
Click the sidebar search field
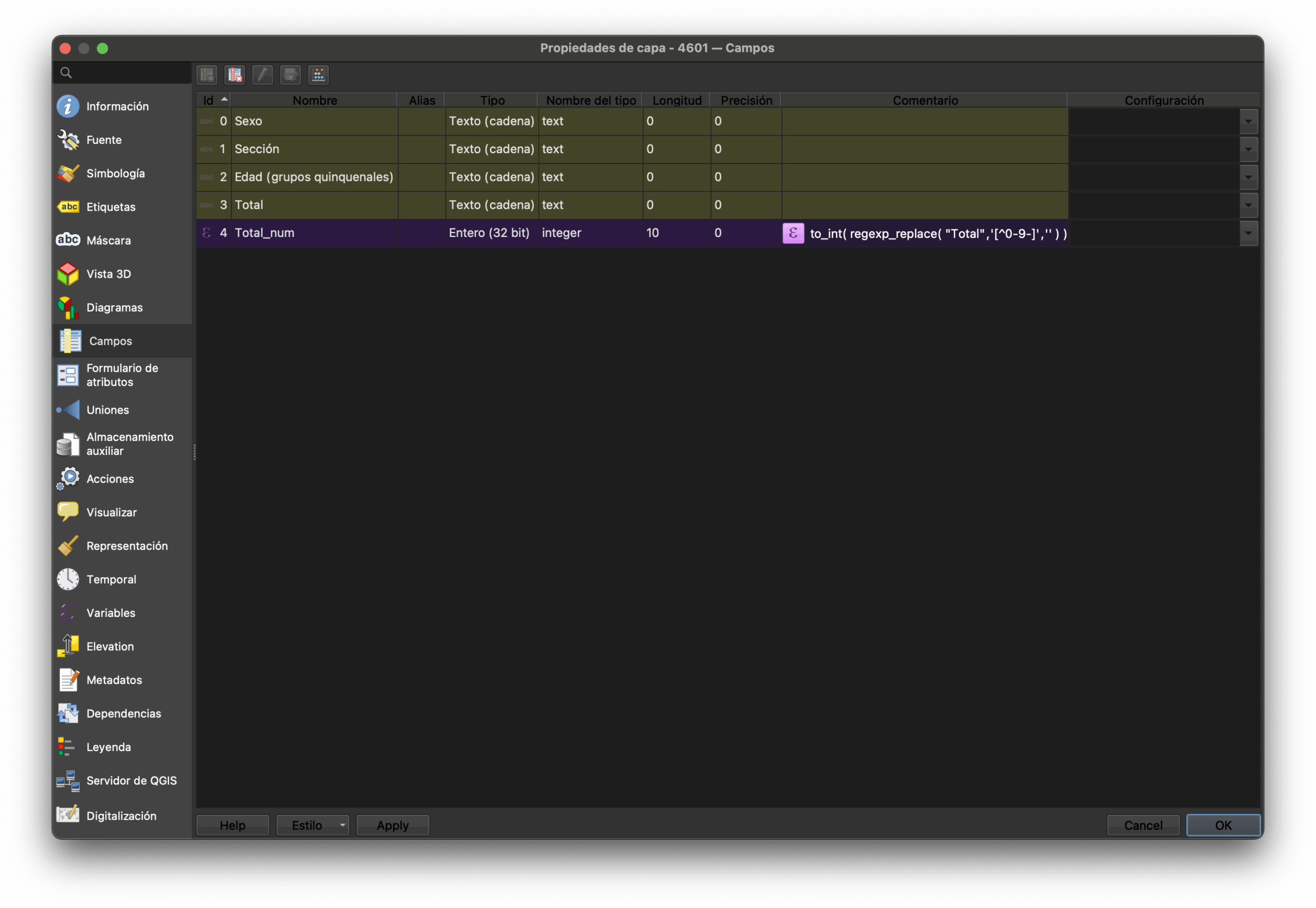[122, 73]
